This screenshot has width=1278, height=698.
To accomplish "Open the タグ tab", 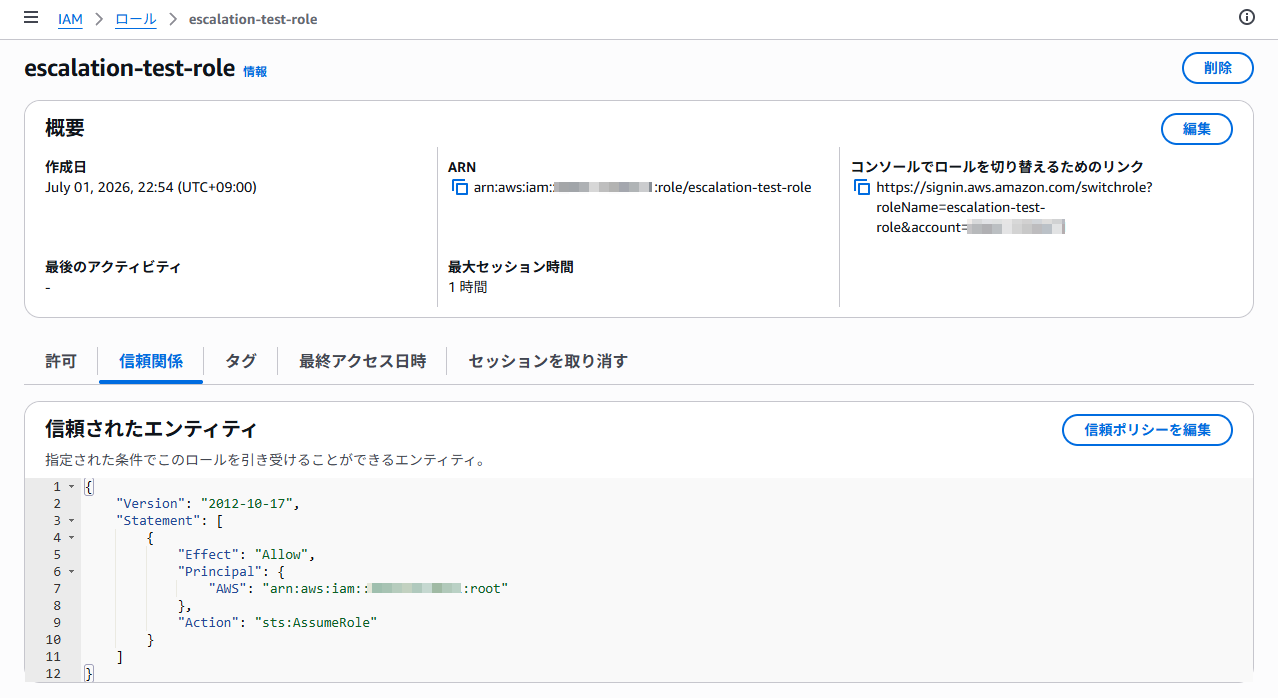I will pos(240,361).
